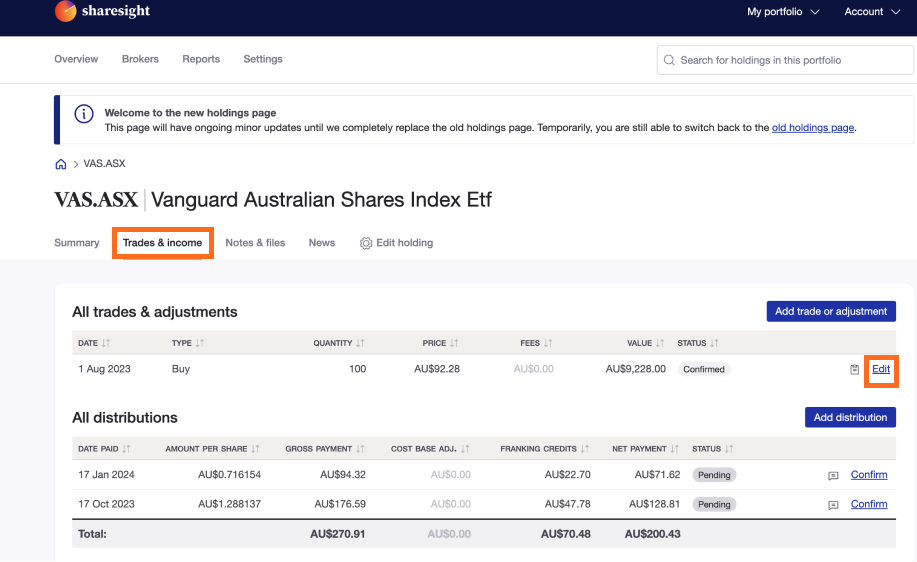Screen dimensions: 917x562
Task: Click the AU$70.48 total franking credits
Action: coord(566,534)
